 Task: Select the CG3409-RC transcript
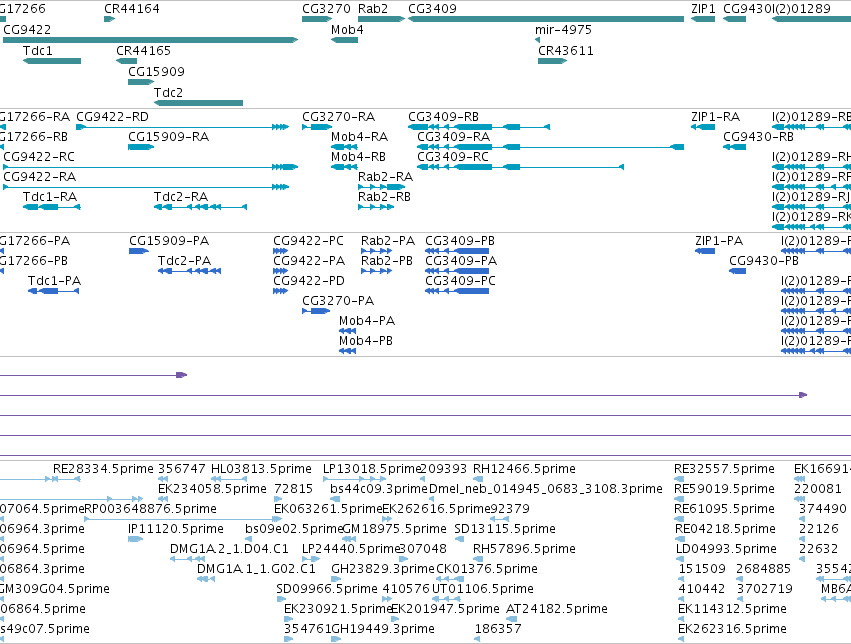click(520, 167)
